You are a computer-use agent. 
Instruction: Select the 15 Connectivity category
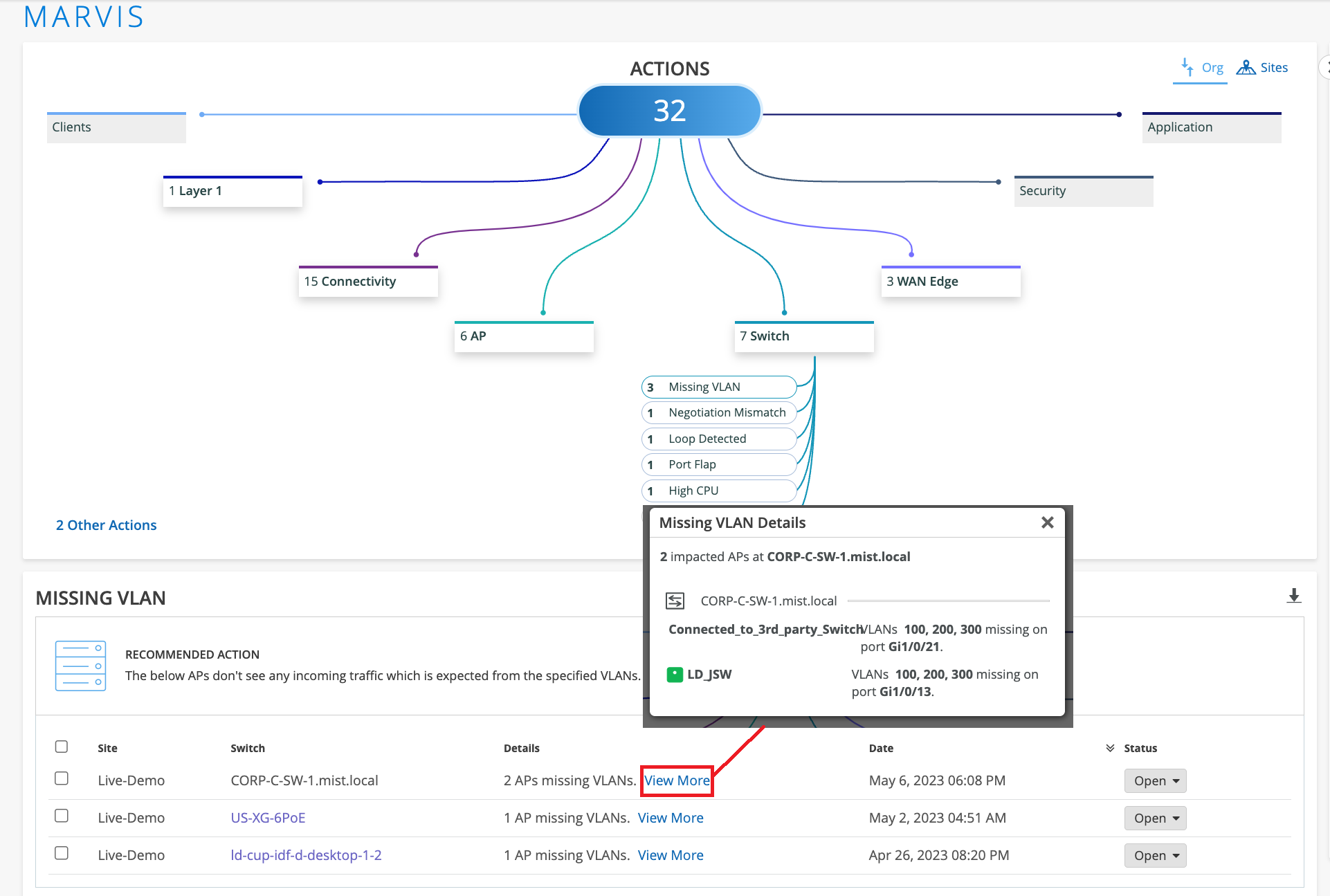[x=367, y=282]
